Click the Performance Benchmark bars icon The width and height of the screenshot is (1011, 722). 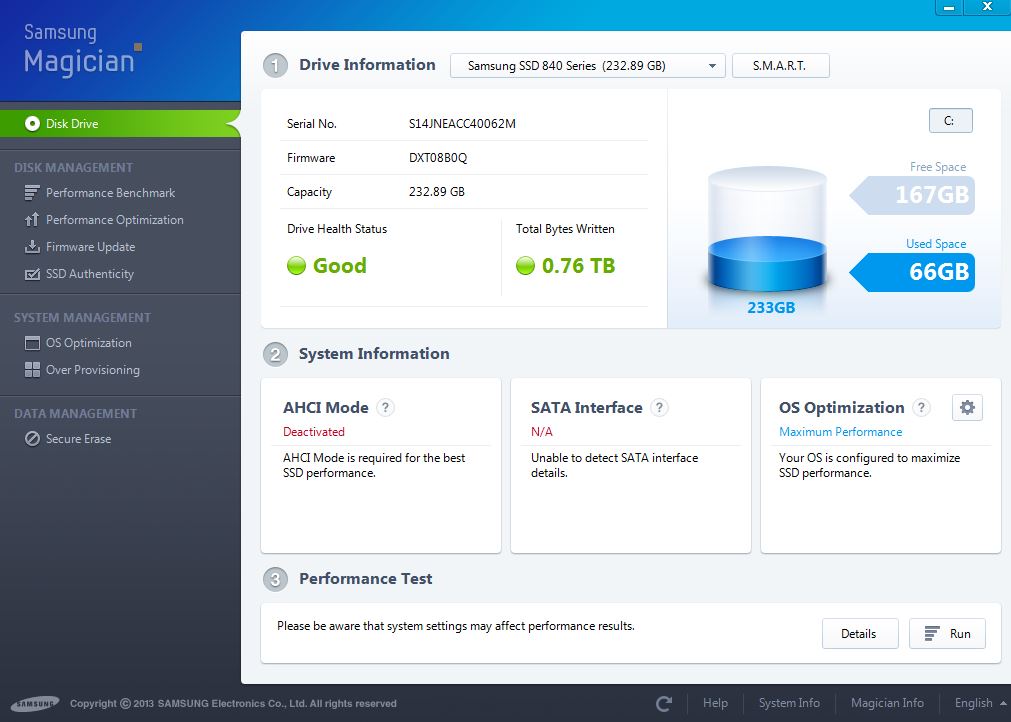[32, 193]
